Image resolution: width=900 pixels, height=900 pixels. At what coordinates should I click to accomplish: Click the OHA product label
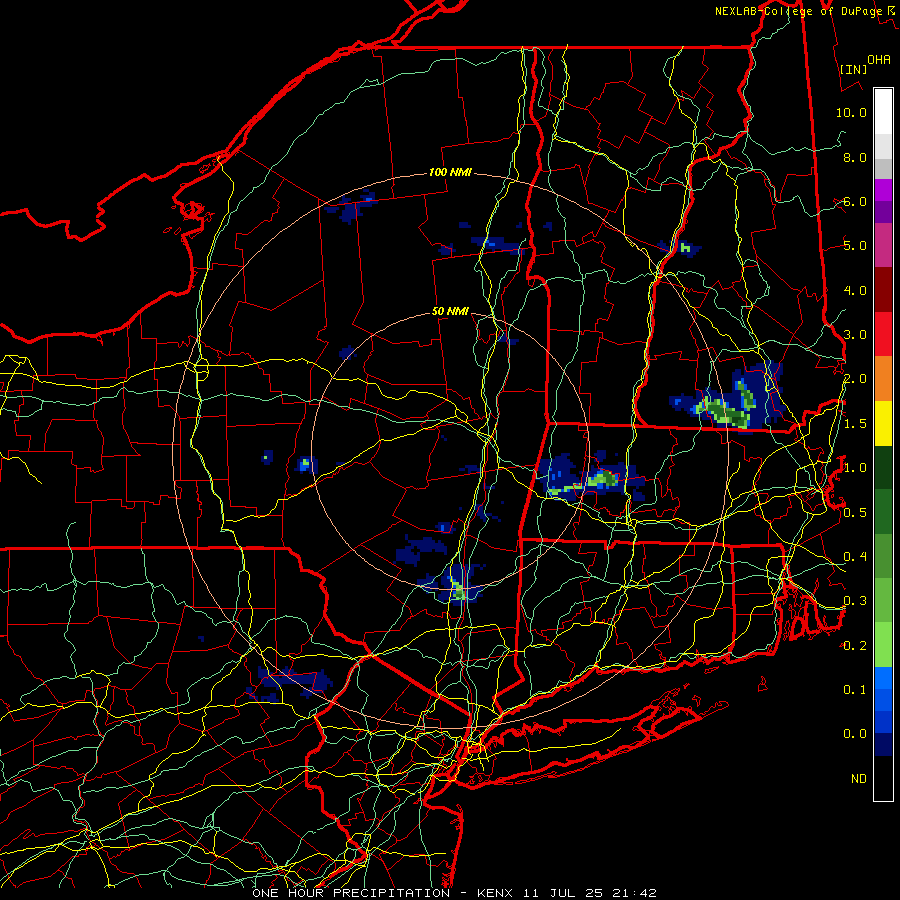[879, 60]
